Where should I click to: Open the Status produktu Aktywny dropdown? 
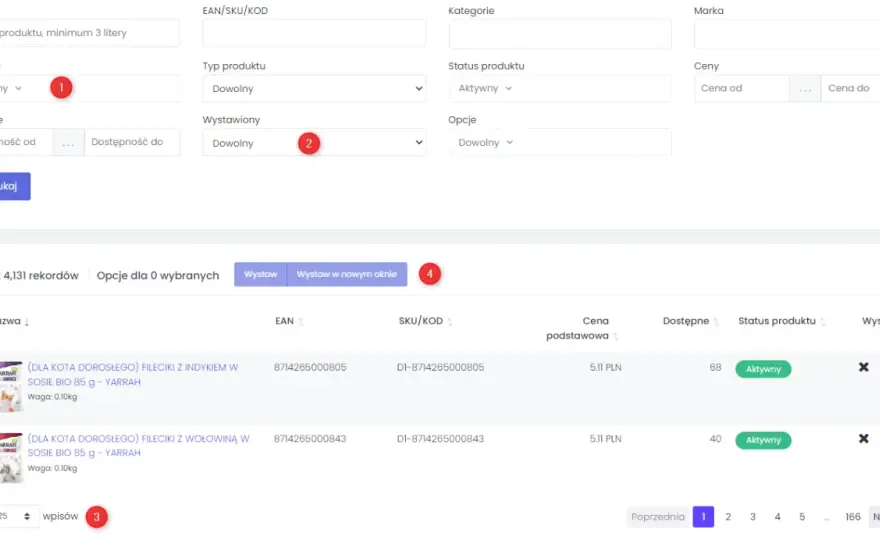[560, 88]
